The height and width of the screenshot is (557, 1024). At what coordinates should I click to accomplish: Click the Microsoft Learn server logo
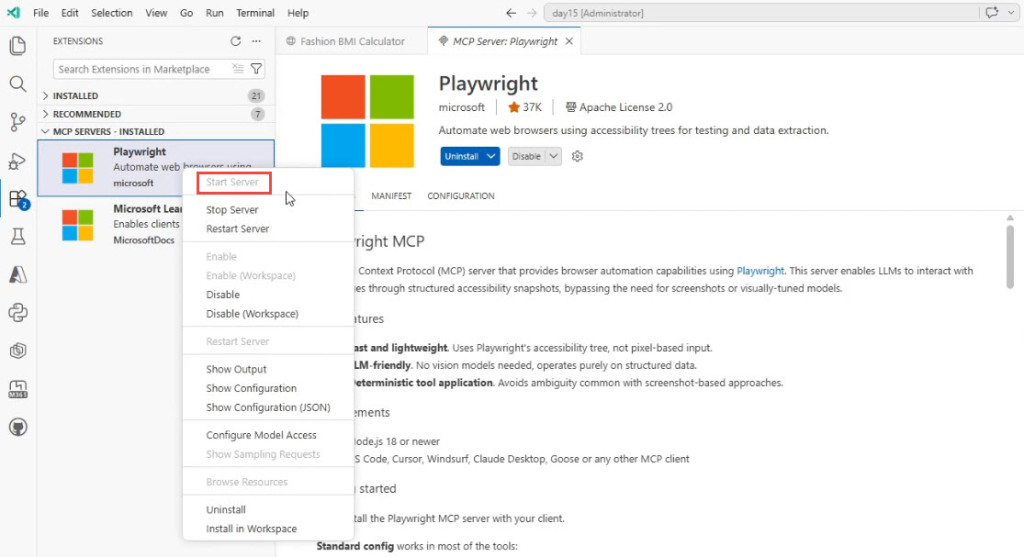(x=78, y=225)
